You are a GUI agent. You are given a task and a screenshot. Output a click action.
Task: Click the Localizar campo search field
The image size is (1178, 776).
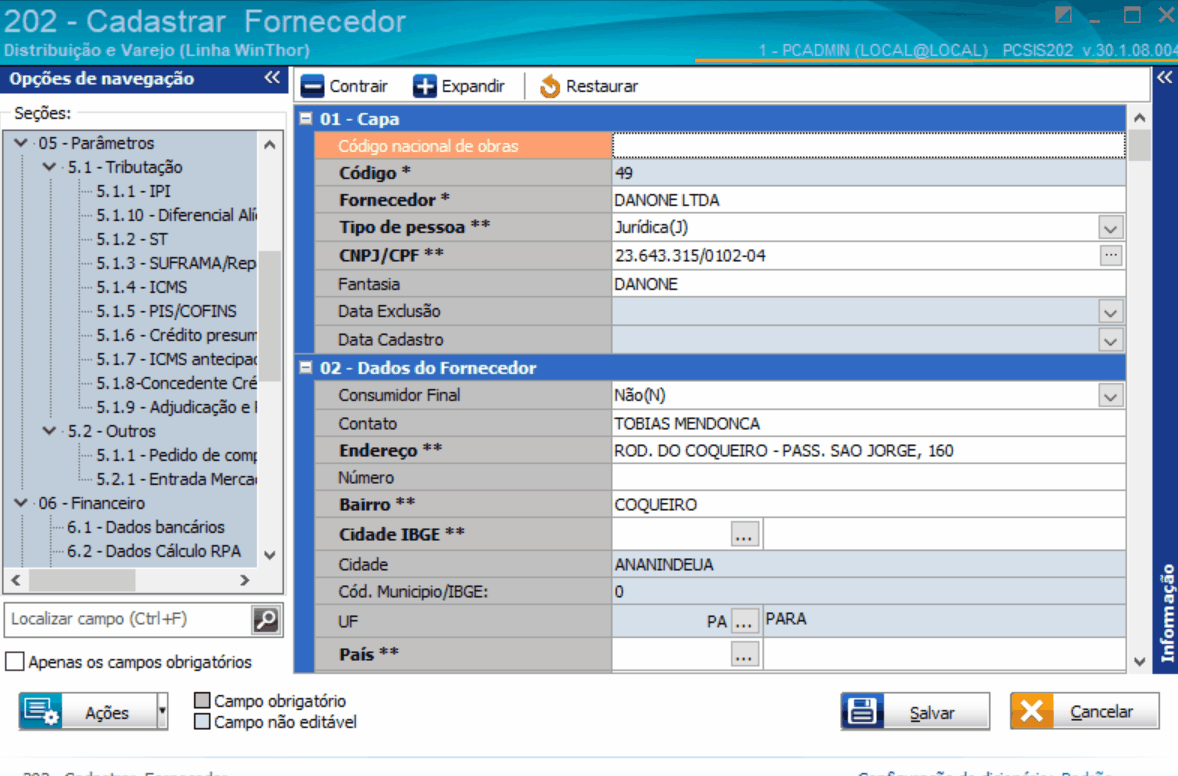(128, 620)
